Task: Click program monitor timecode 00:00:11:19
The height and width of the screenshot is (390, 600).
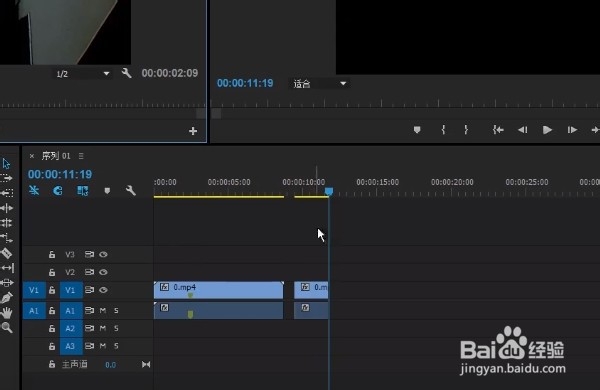Action: pyautogui.click(x=245, y=83)
